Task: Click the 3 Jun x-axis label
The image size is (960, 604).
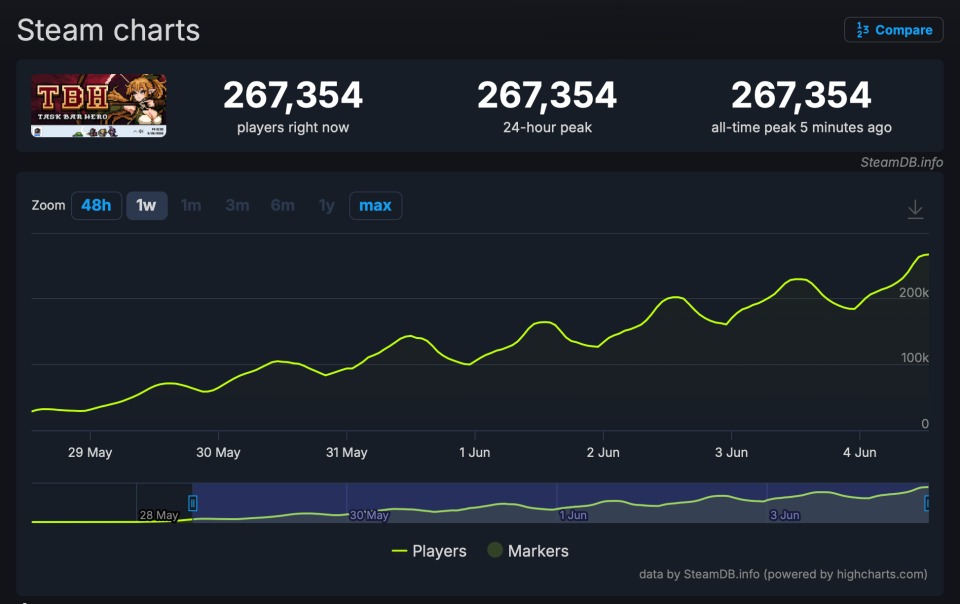Action: [731, 452]
